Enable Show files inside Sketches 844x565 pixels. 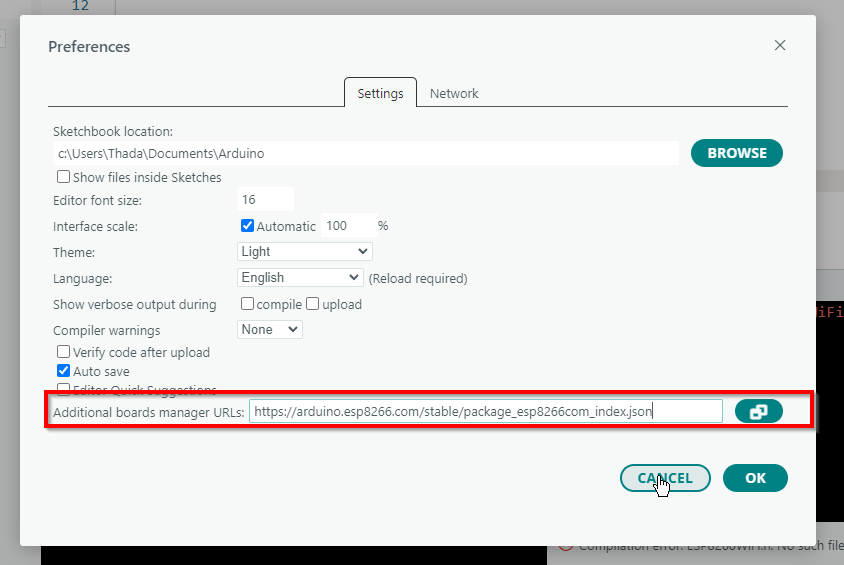[x=64, y=177]
